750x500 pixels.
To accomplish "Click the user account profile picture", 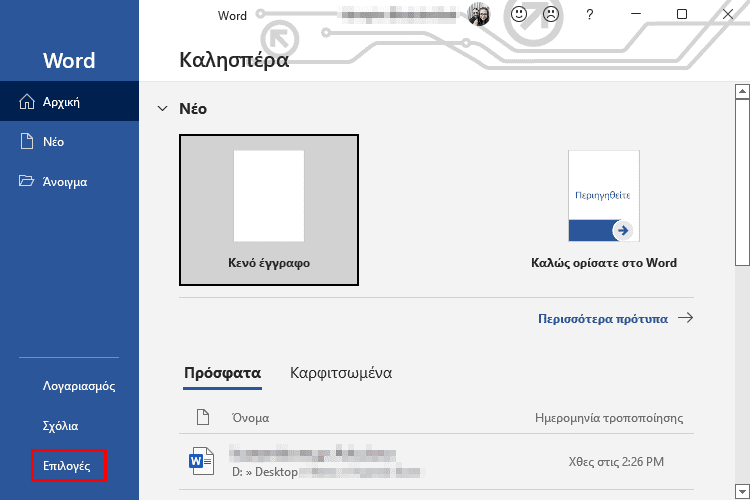I will point(479,14).
